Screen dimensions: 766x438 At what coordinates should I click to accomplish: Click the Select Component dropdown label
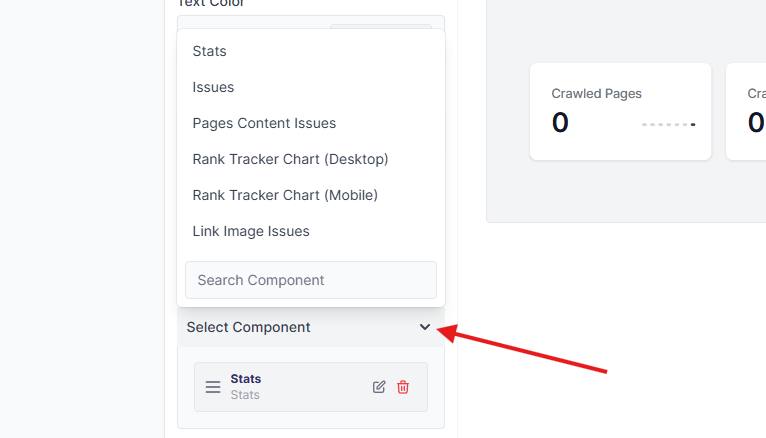(248, 327)
